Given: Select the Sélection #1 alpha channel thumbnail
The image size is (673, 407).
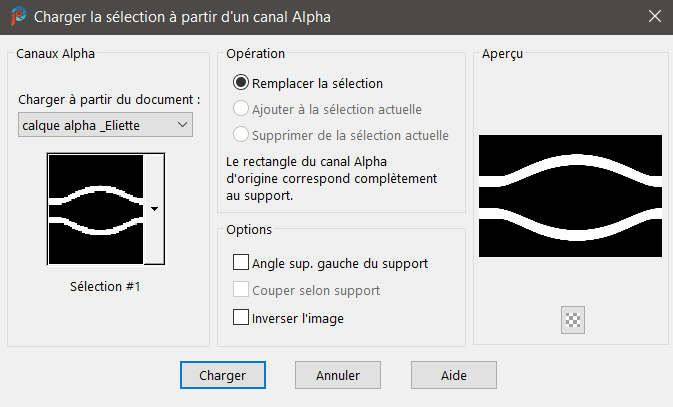Looking at the screenshot, I should pos(96,208).
